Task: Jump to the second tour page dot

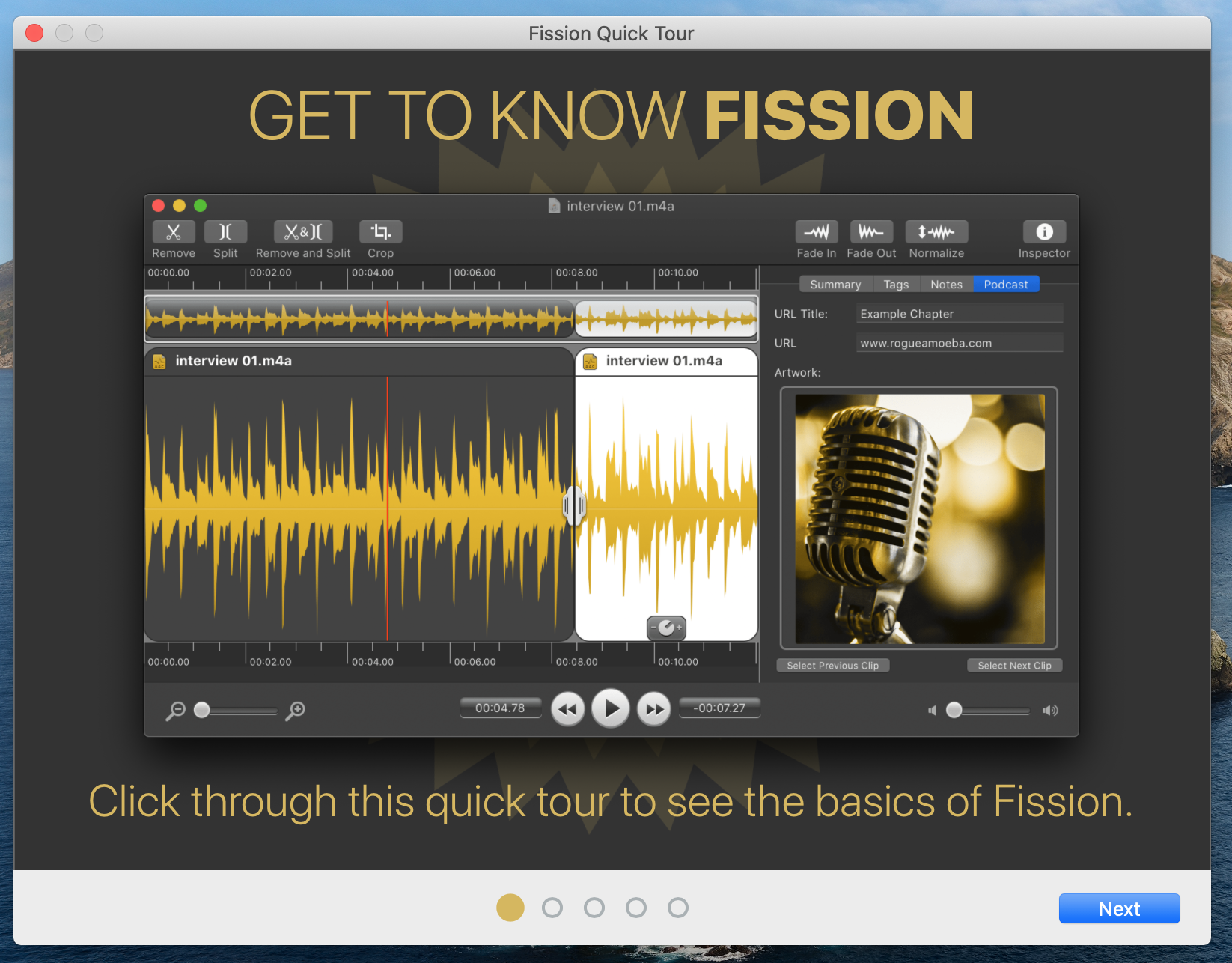Action: (552, 908)
